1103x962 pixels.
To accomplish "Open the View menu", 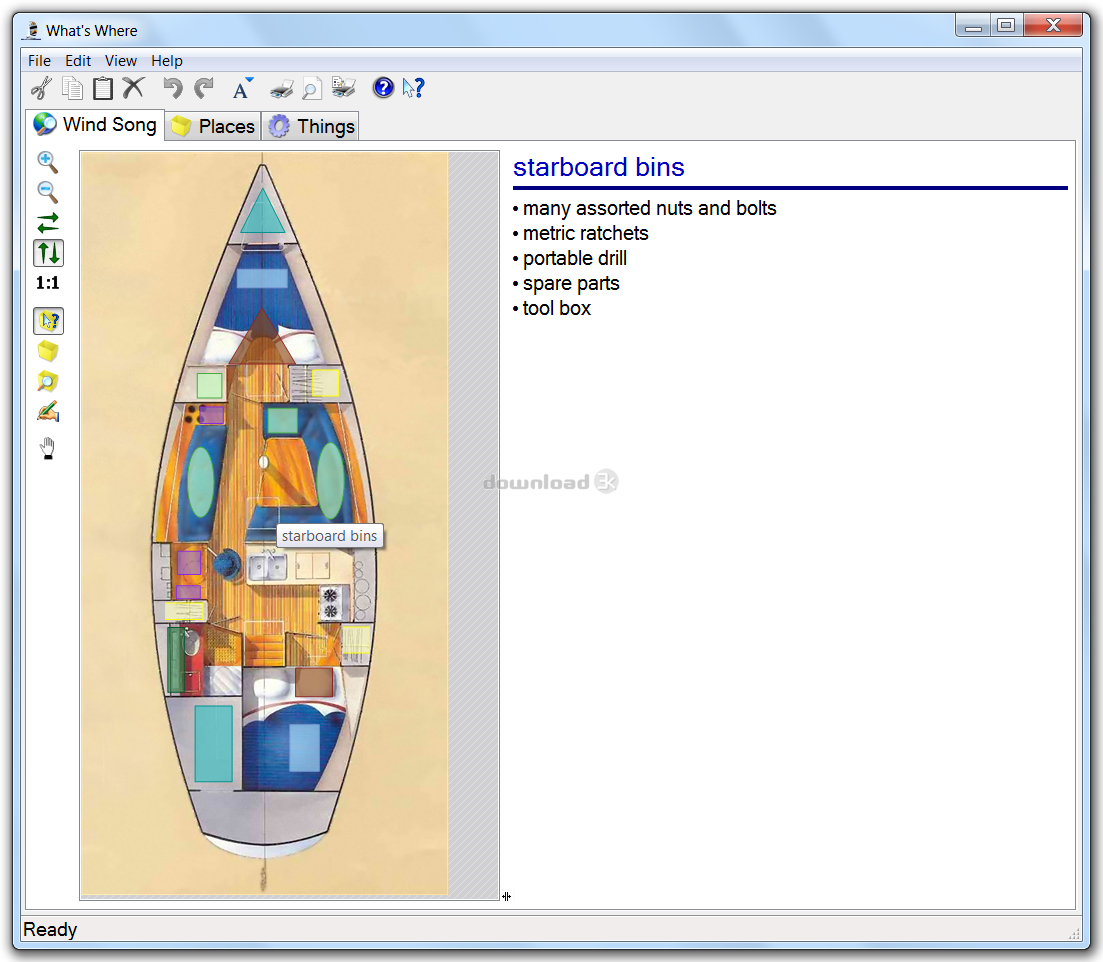I will coord(120,61).
